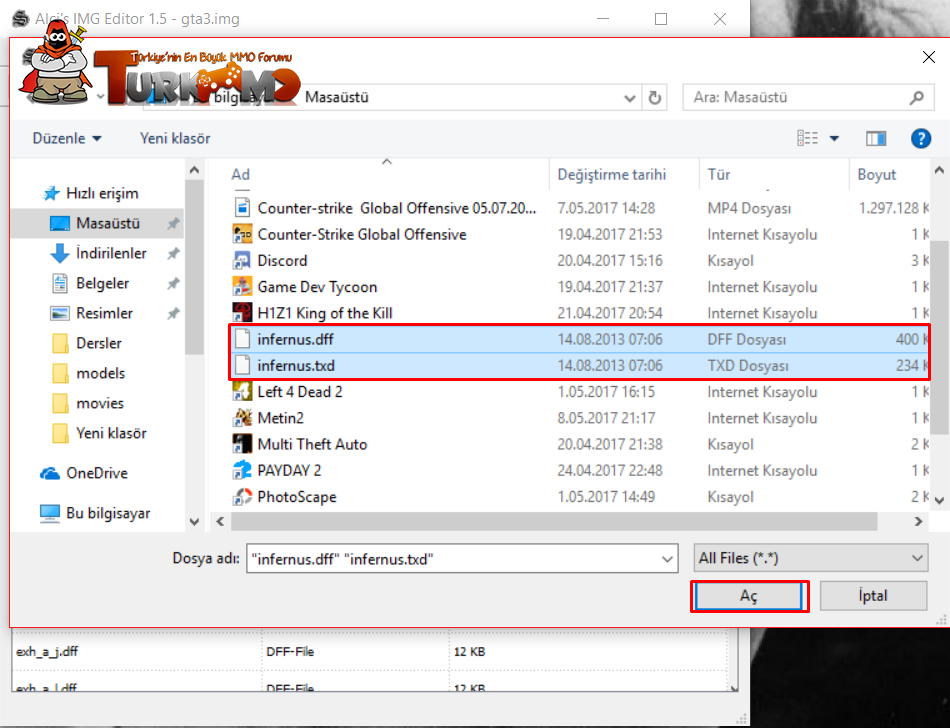Image resolution: width=950 pixels, height=728 pixels.
Task: Click the pin icon beside Belgeler
Action: tap(173, 283)
